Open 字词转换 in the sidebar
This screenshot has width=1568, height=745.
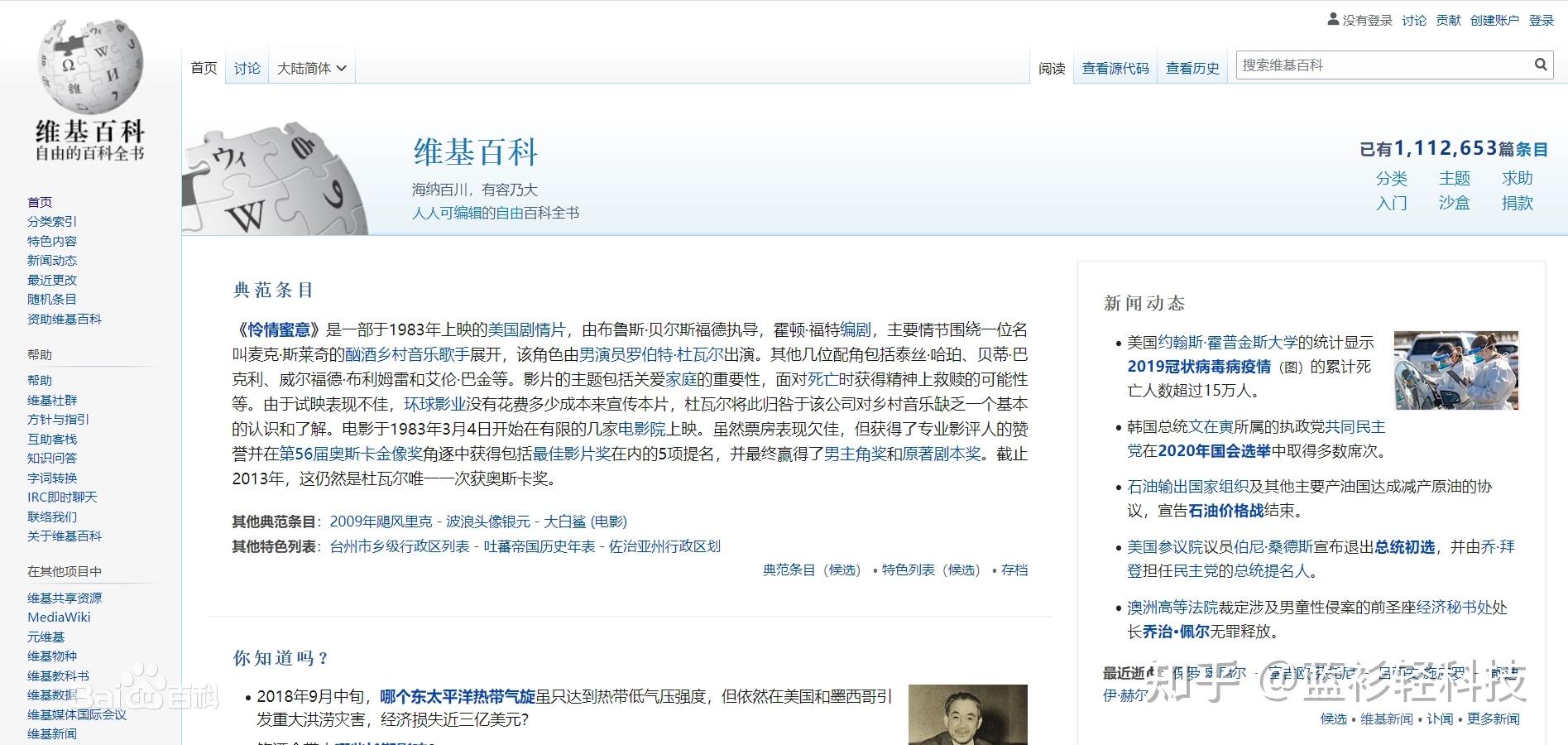pyautogui.click(x=52, y=478)
